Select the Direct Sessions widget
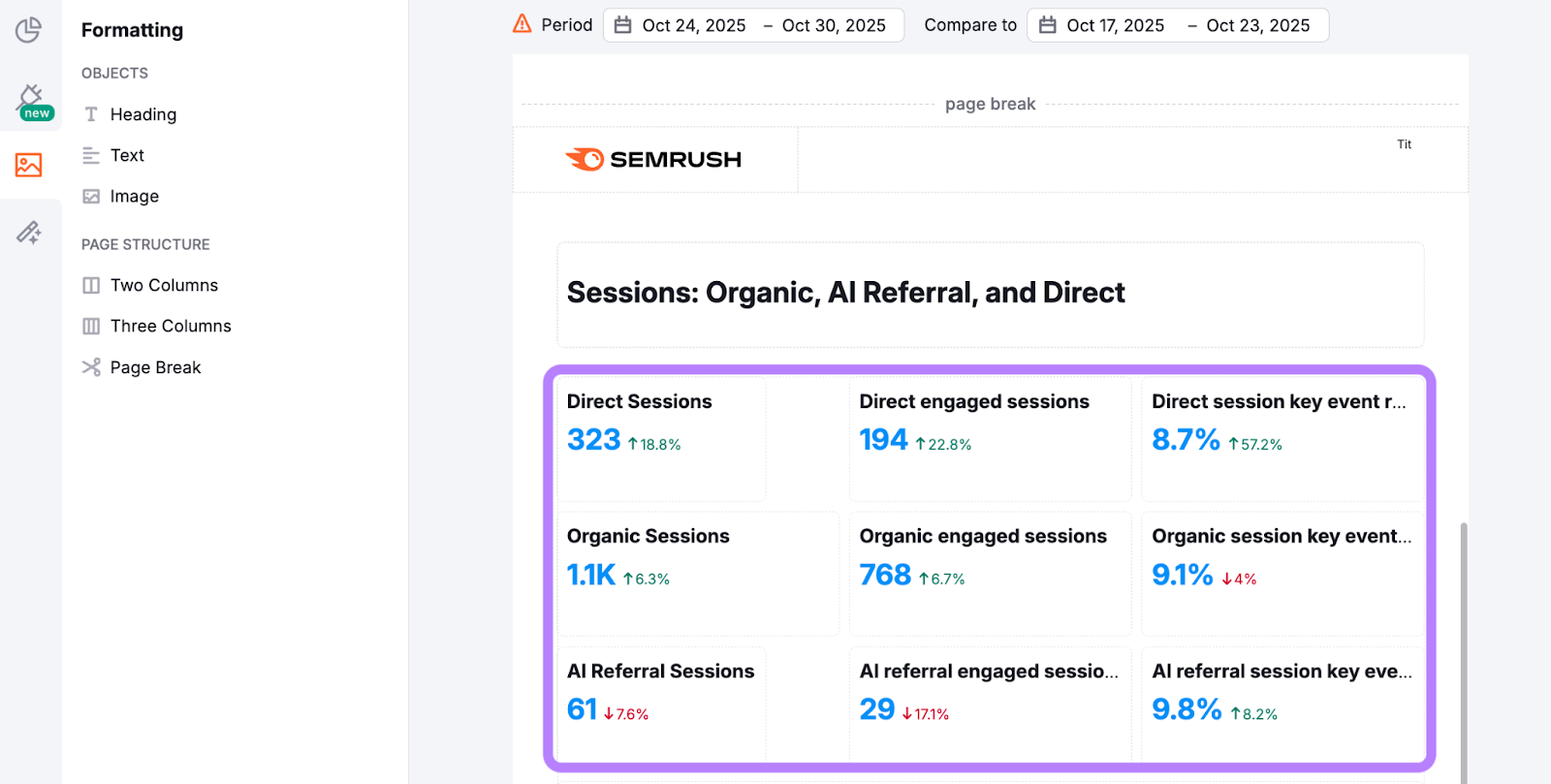The image size is (1551, 784). (x=661, y=438)
